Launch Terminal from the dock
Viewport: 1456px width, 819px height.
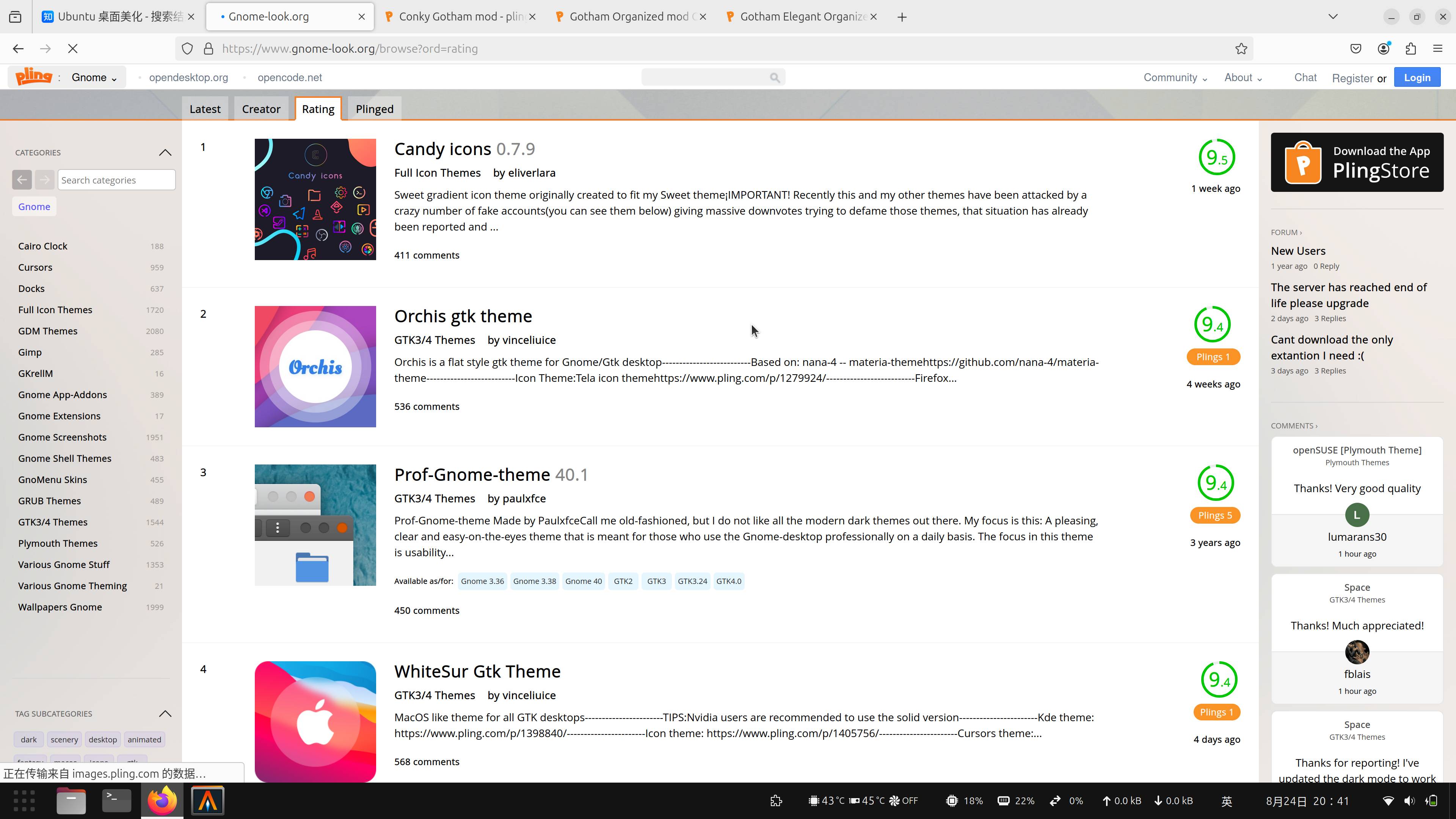click(116, 800)
